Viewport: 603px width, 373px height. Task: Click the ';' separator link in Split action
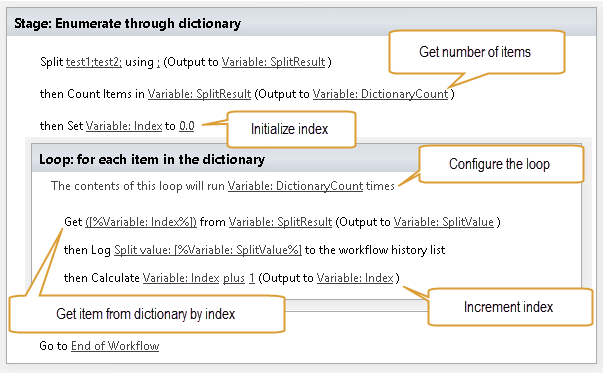coord(158,62)
